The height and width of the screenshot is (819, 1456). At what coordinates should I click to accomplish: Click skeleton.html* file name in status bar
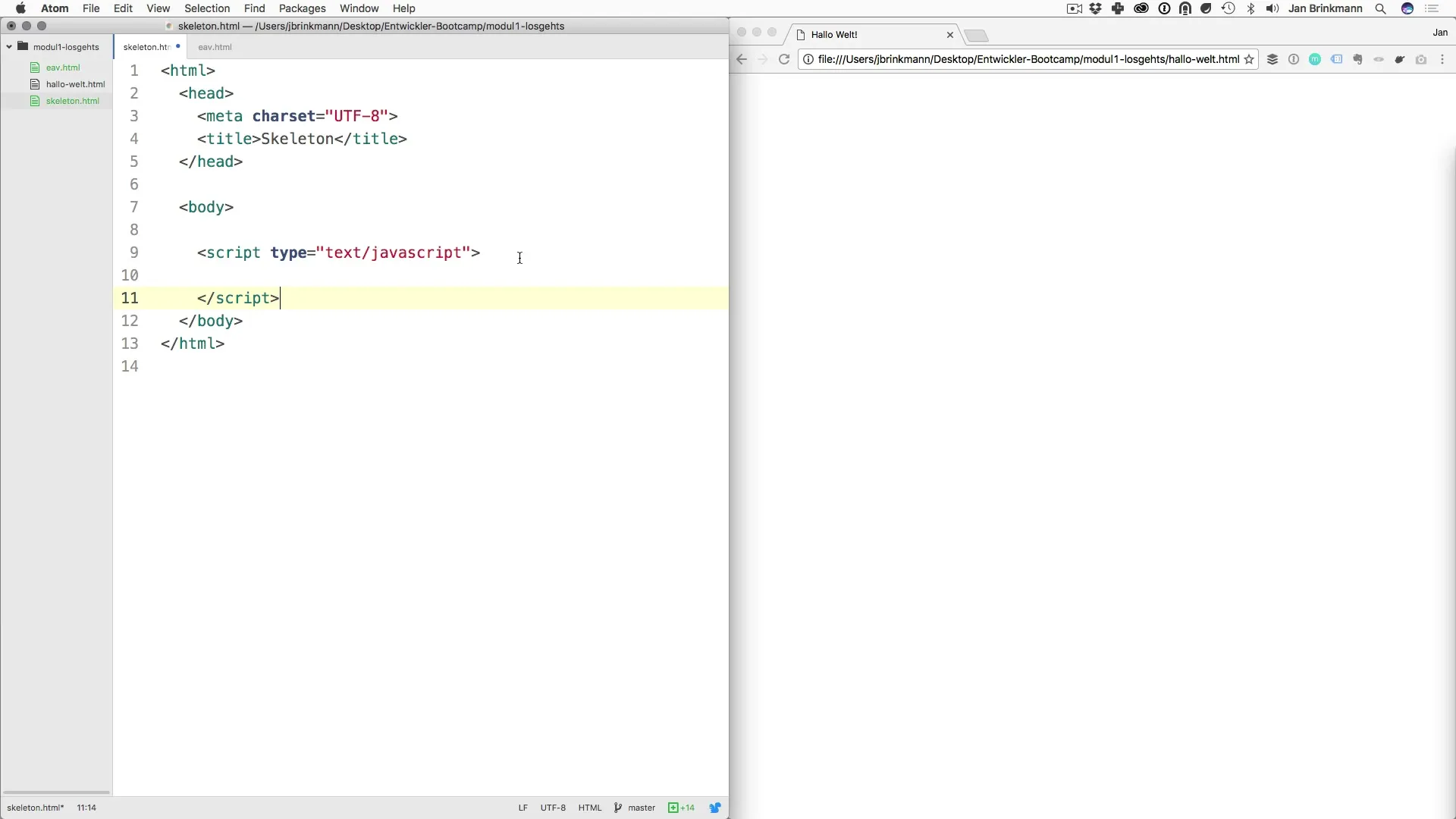point(36,808)
